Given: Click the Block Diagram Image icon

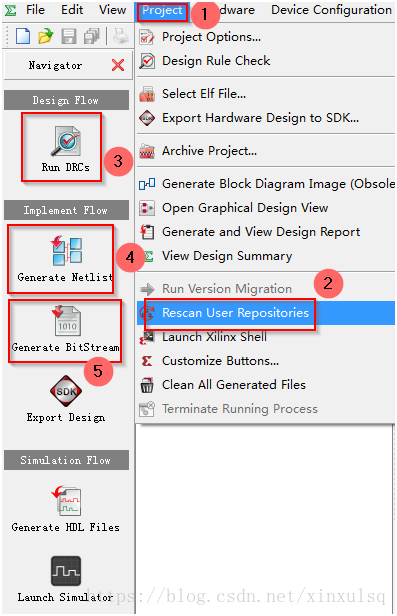Looking at the screenshot, I should (x=147, y=184).
